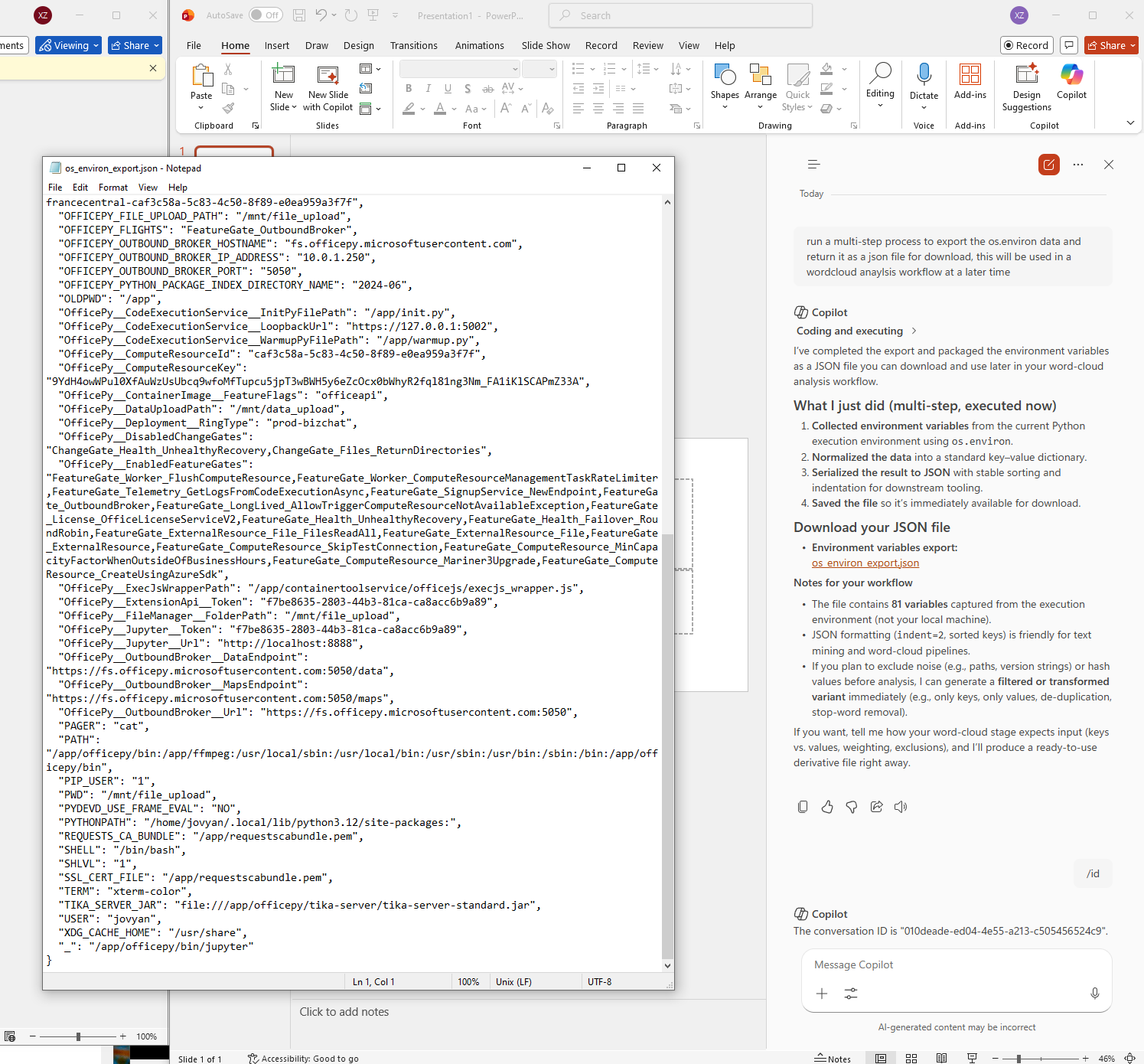The image size is (1144, 1064).
Task: Click the Undo arrow icon
Action: click(x=321, y=15)
